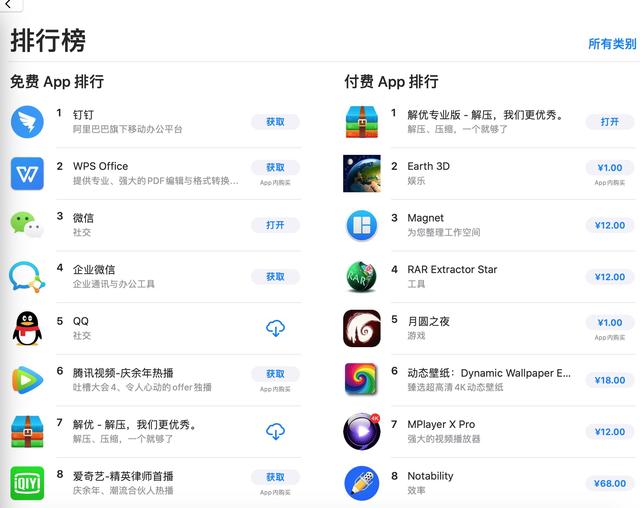This screenshot has width=640, height=508.
Task: Select 腾讯视频-庆余年热播 title
Action: click(x=123, y=373)
